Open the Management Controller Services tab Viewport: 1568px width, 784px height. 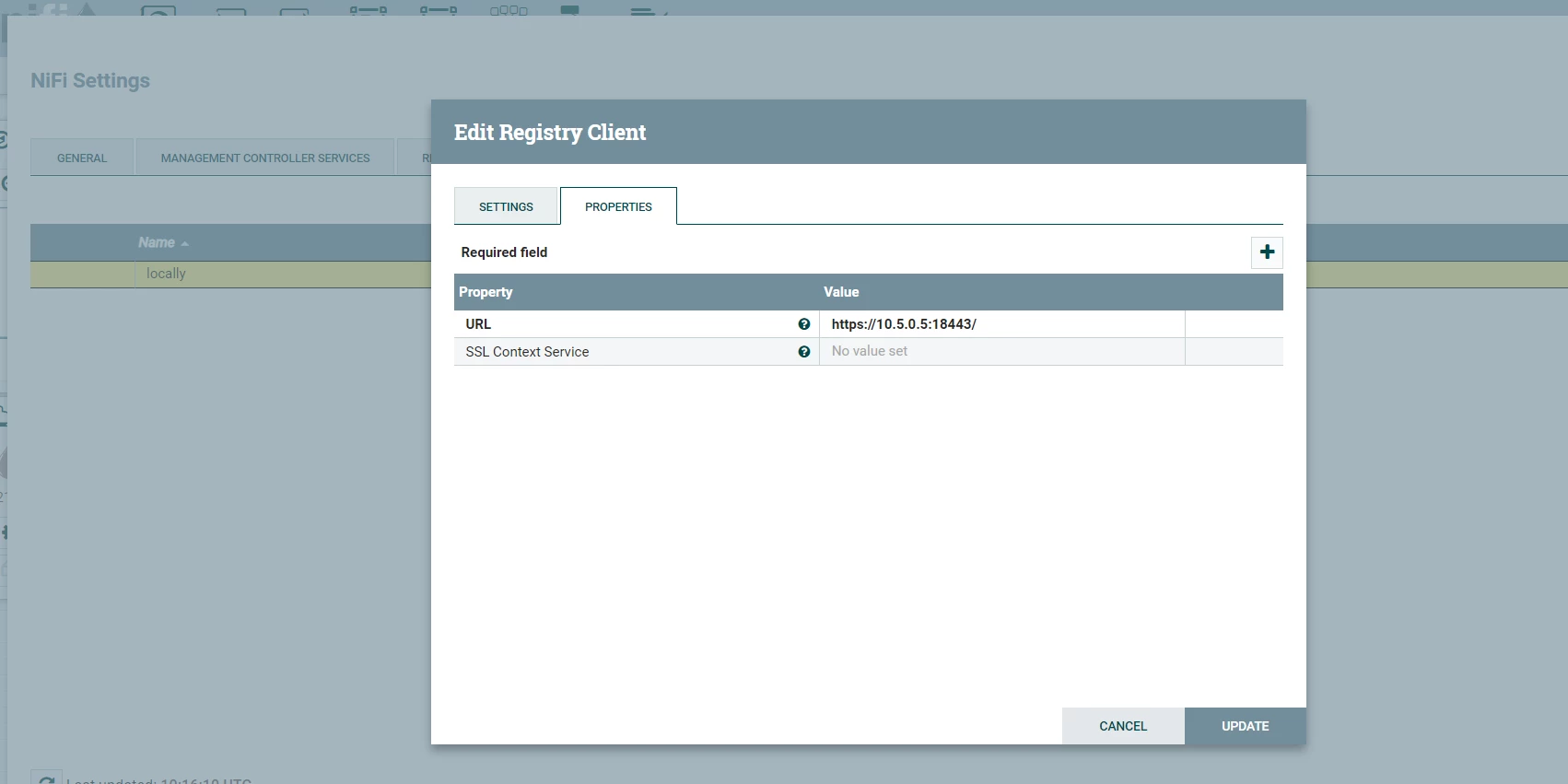(x=265, y=158)
